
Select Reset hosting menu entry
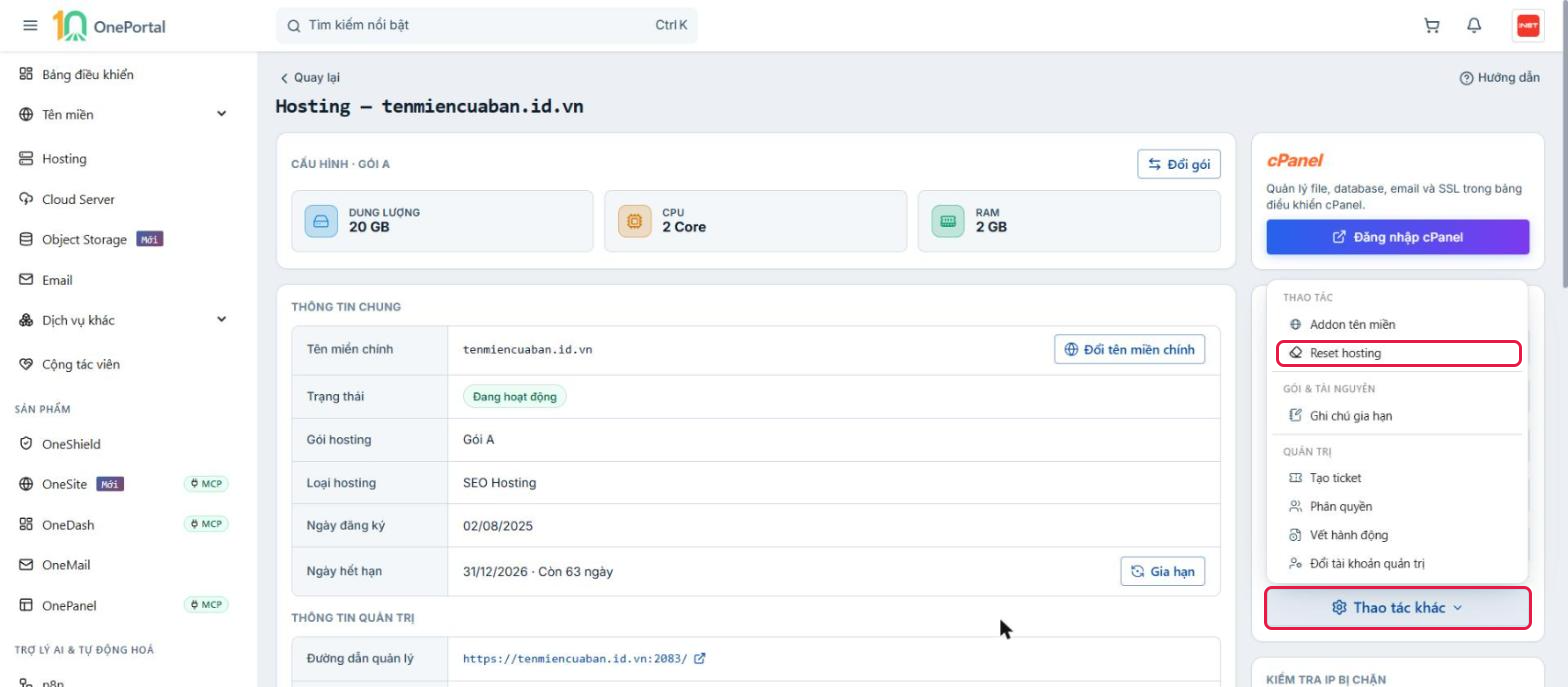pyautogui.click(x=1397, y=353)
